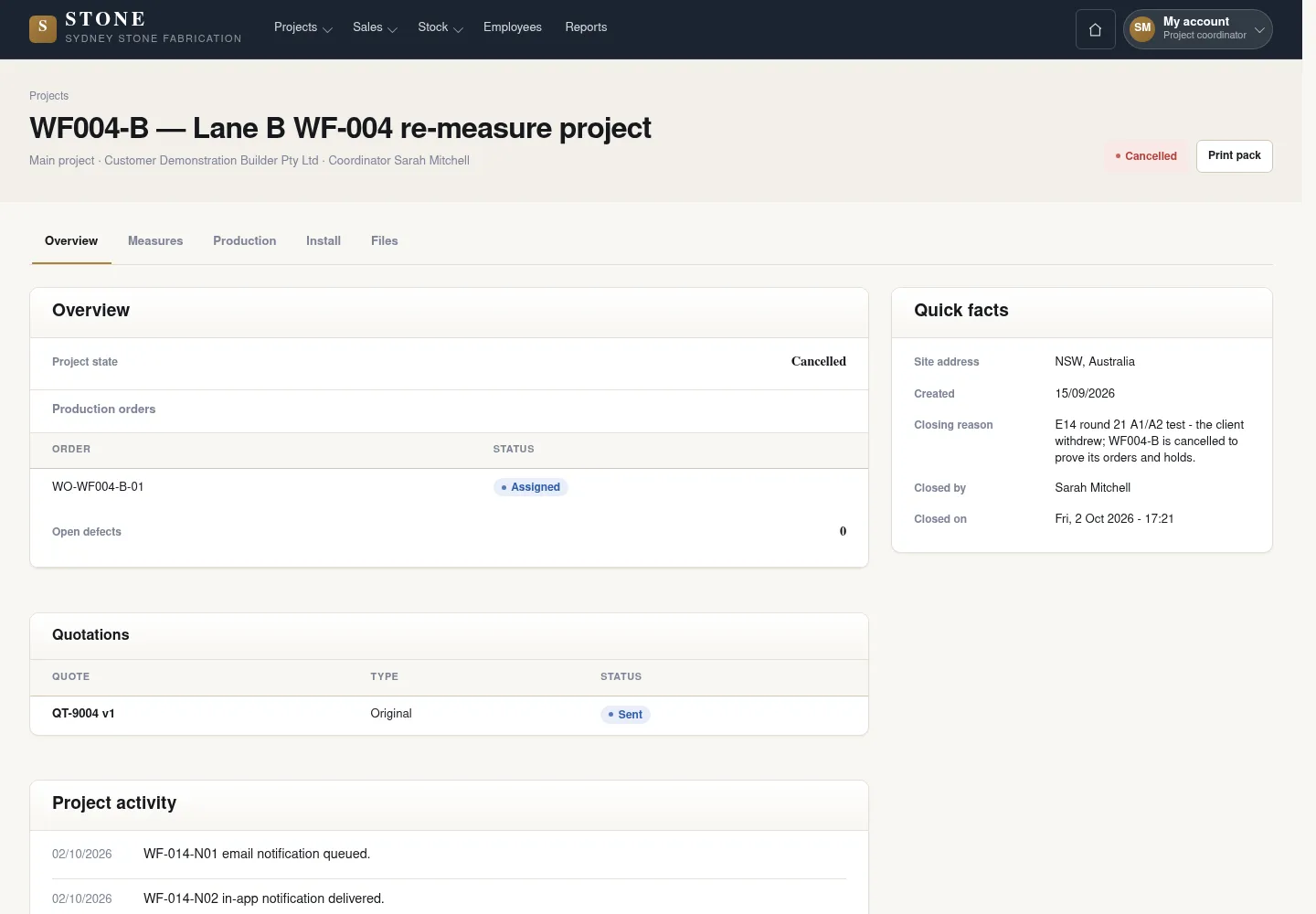The image size is (1316, 914).
Task: Go to the home icon button
Action: click(1095, 29)
